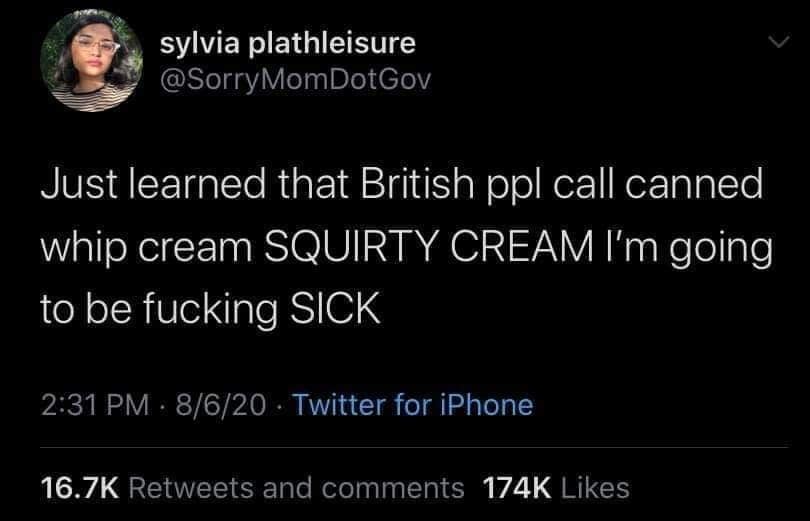The width and height of the screenshot is (810, 521).
Task: Click the phrase to be in tweet
Action: pyautogui.click(x=86, y=309)
